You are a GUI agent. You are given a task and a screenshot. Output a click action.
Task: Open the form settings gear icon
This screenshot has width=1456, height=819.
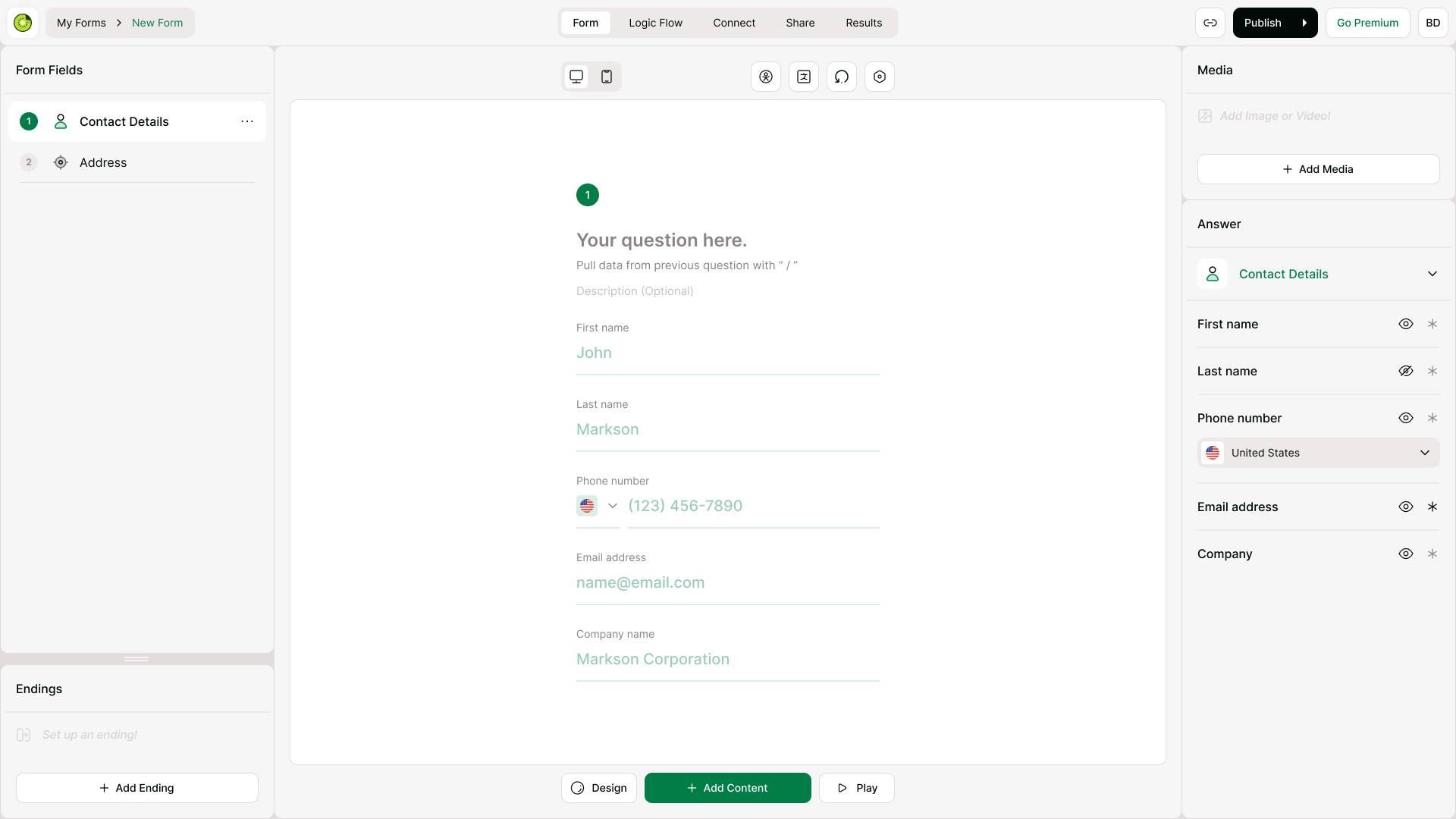point(879,77)
